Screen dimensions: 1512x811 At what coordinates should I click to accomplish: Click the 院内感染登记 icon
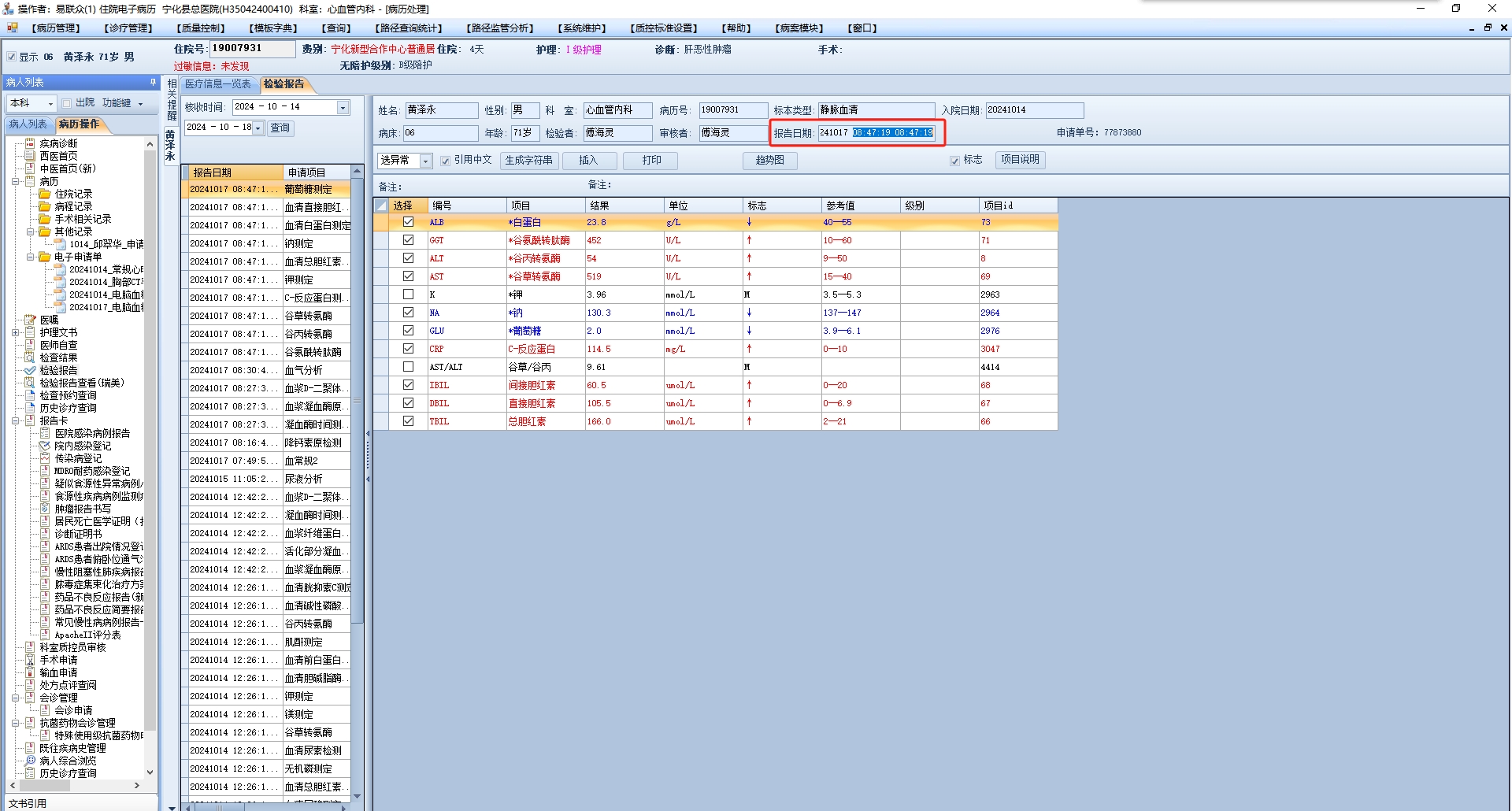click(45, 446)
